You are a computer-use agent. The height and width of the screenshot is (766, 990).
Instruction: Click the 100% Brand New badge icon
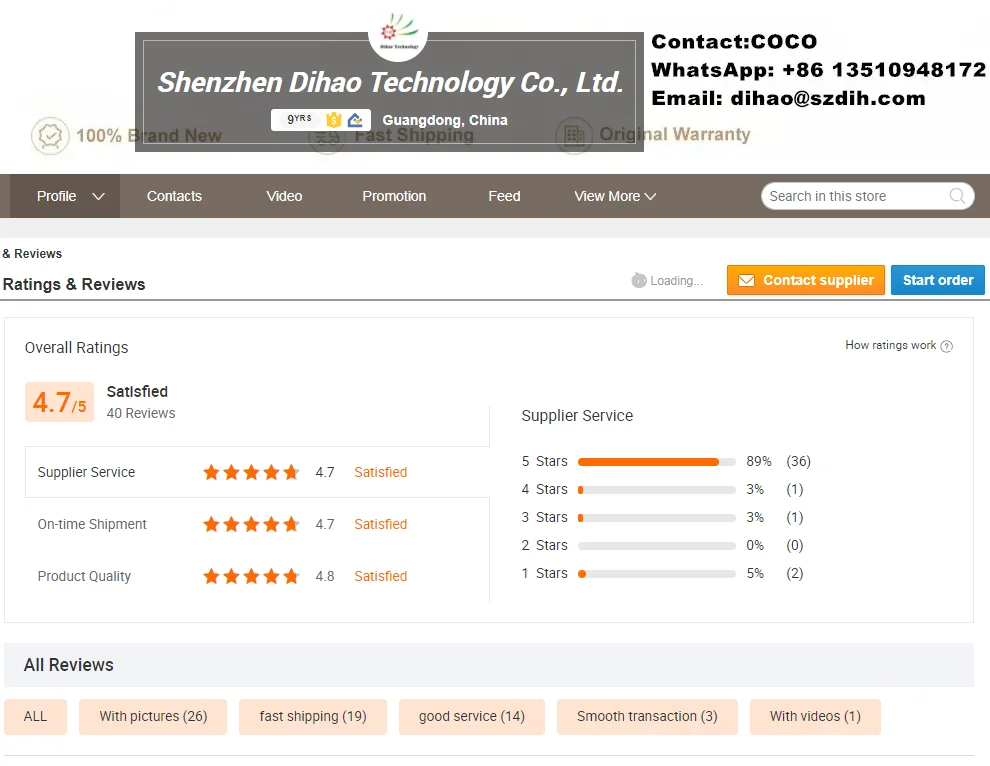50,136
